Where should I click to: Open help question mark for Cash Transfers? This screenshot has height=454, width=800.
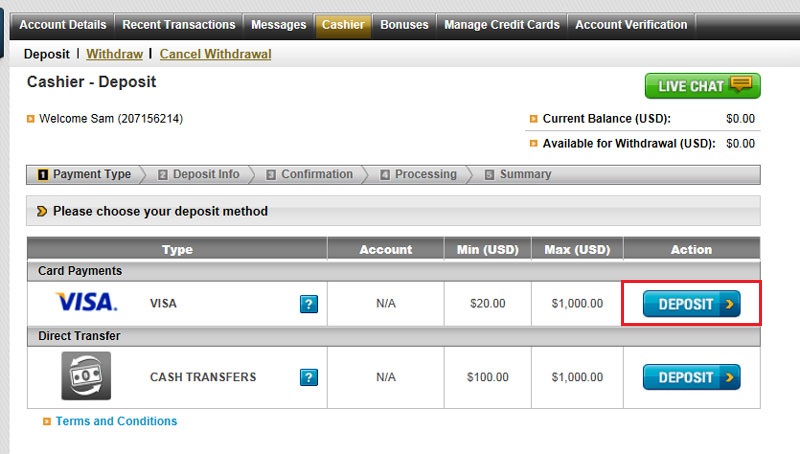(309, 377)
